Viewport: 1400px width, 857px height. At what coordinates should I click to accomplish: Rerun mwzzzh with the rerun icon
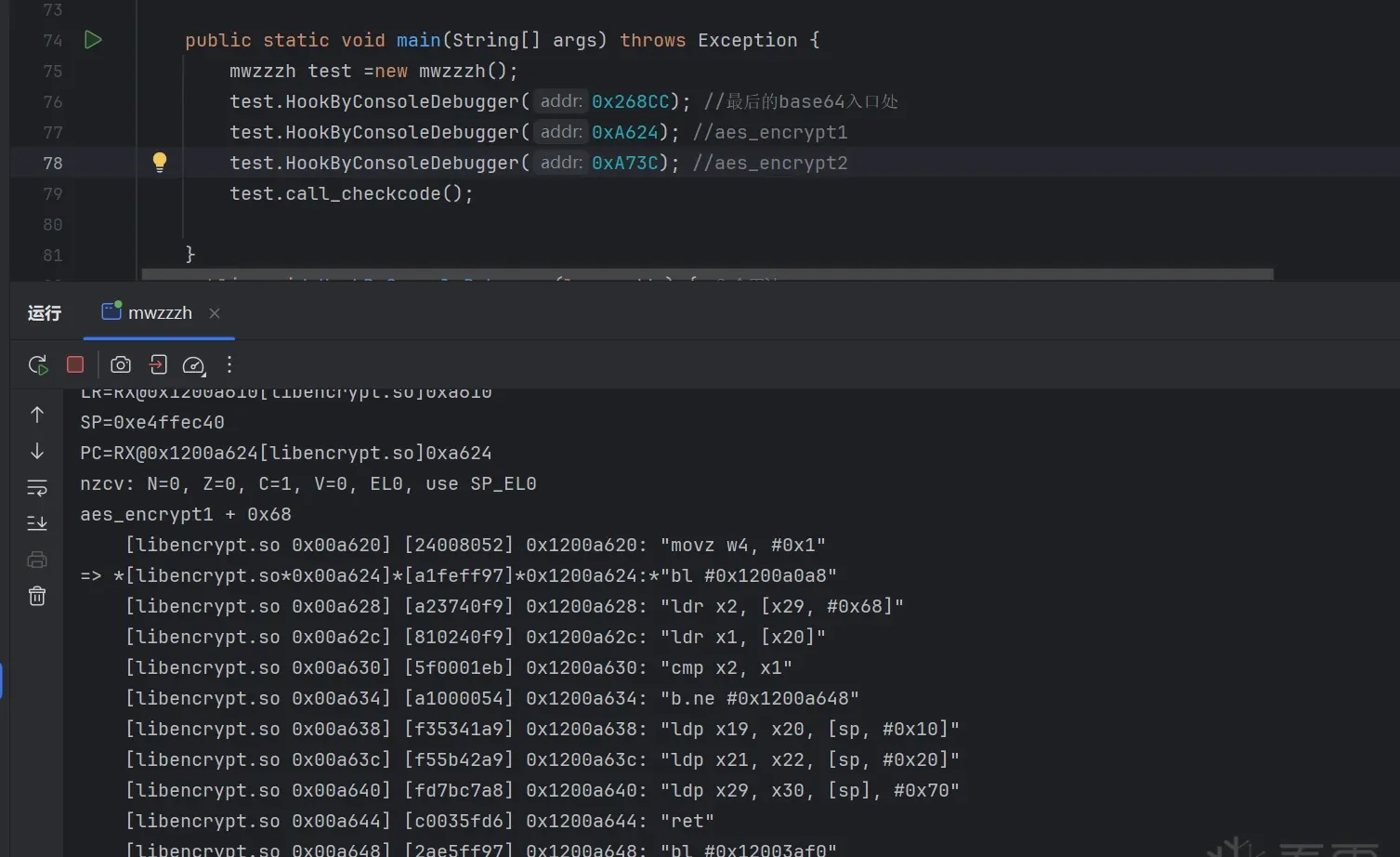[38, 365]
